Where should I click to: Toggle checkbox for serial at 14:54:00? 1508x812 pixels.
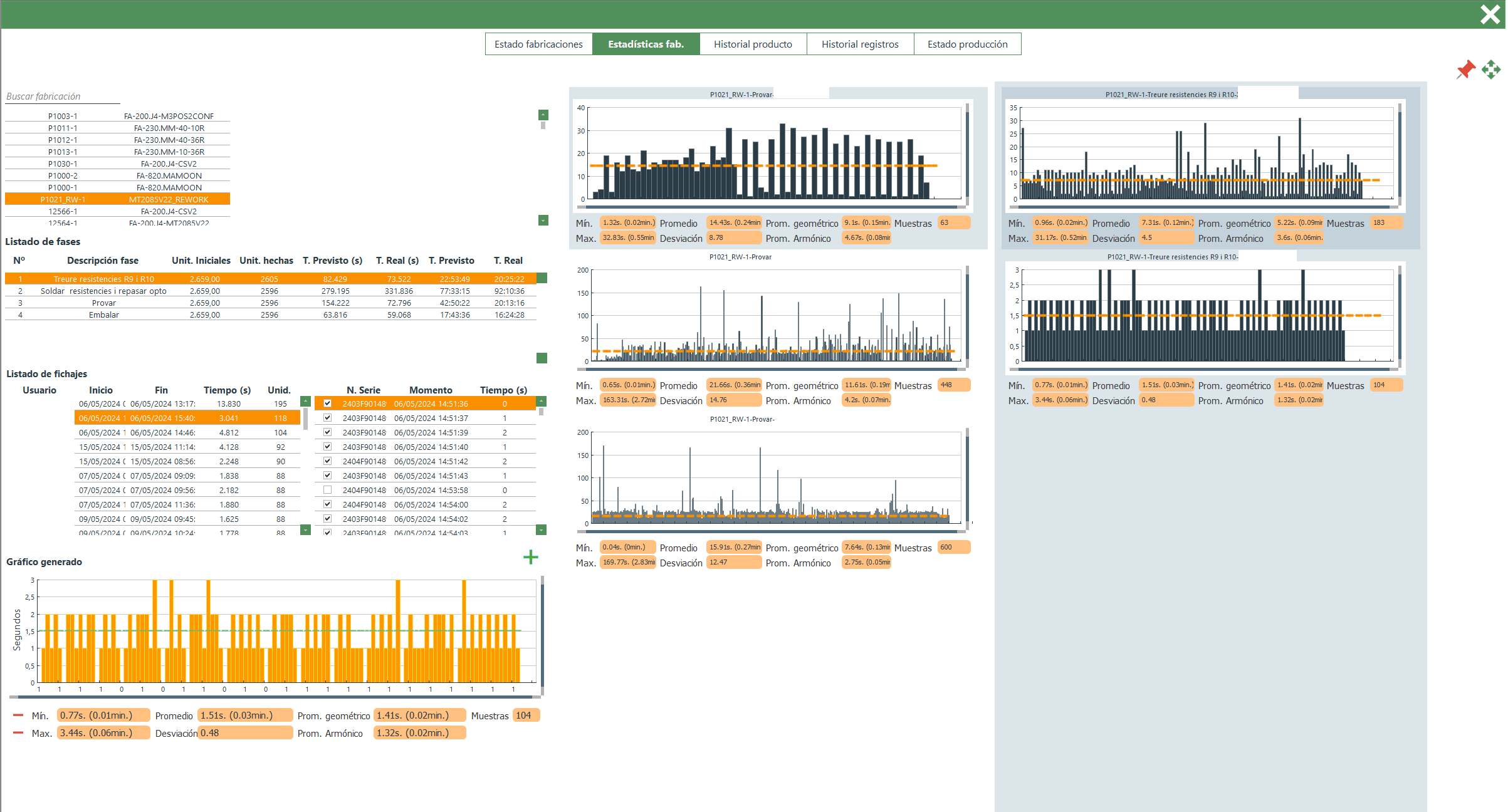(x=327, y=504)
